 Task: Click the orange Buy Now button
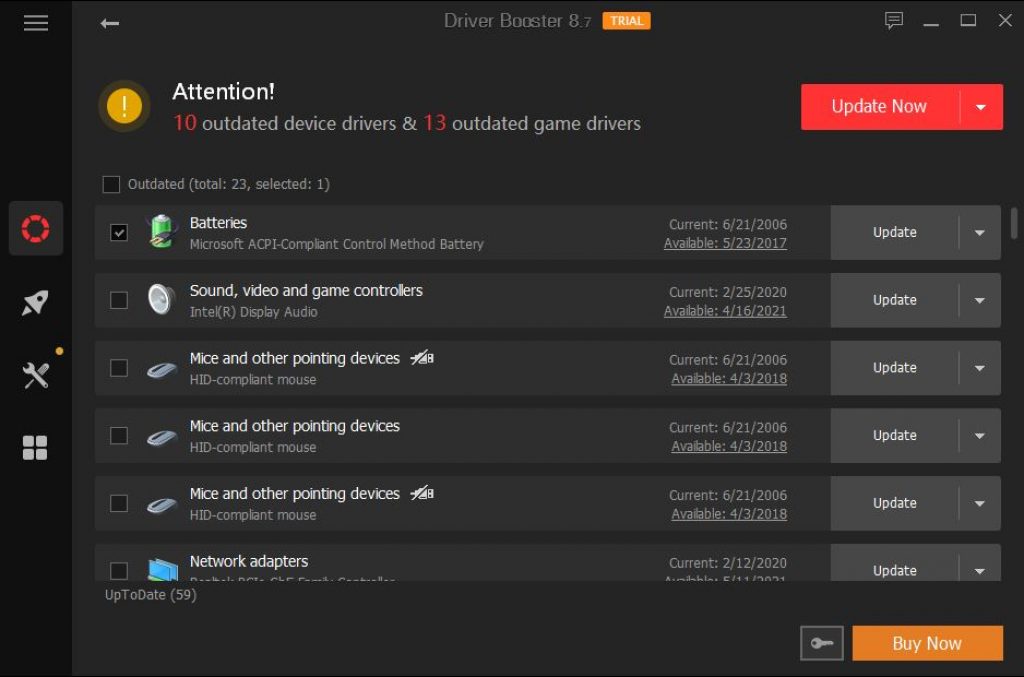click(x=927, y=643)
